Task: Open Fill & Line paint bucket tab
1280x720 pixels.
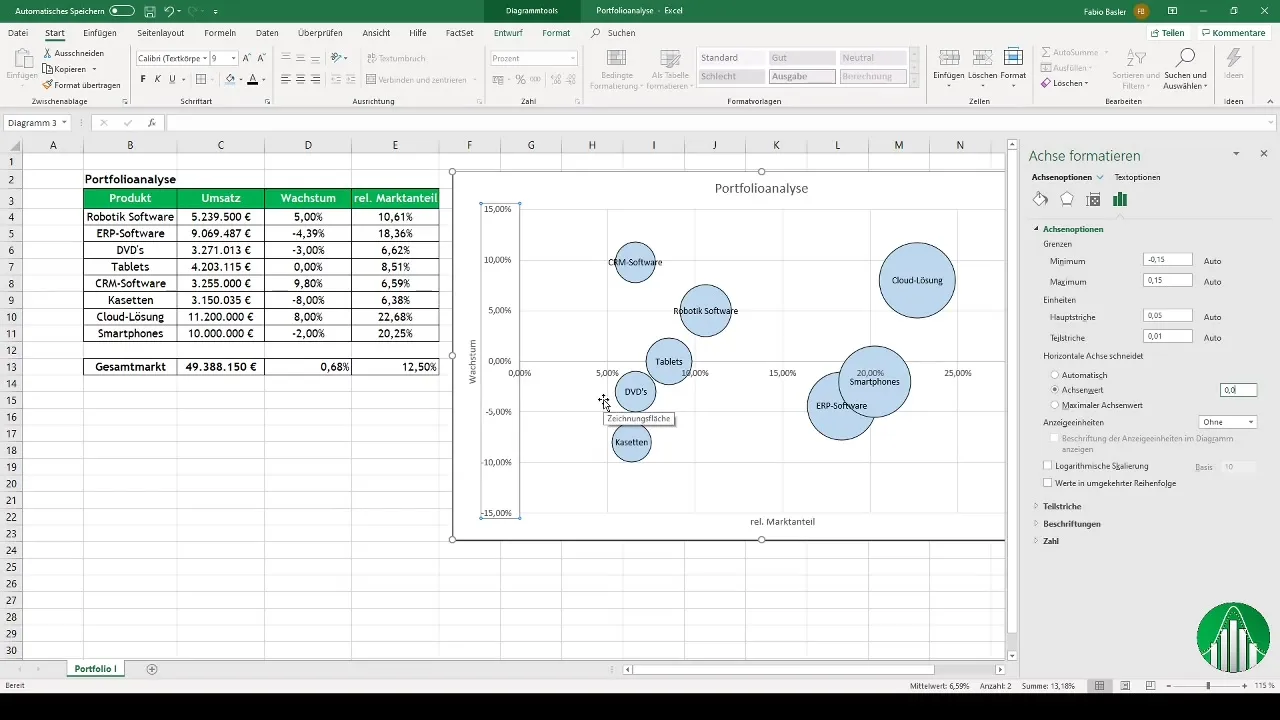Action: pos(1041,199)
